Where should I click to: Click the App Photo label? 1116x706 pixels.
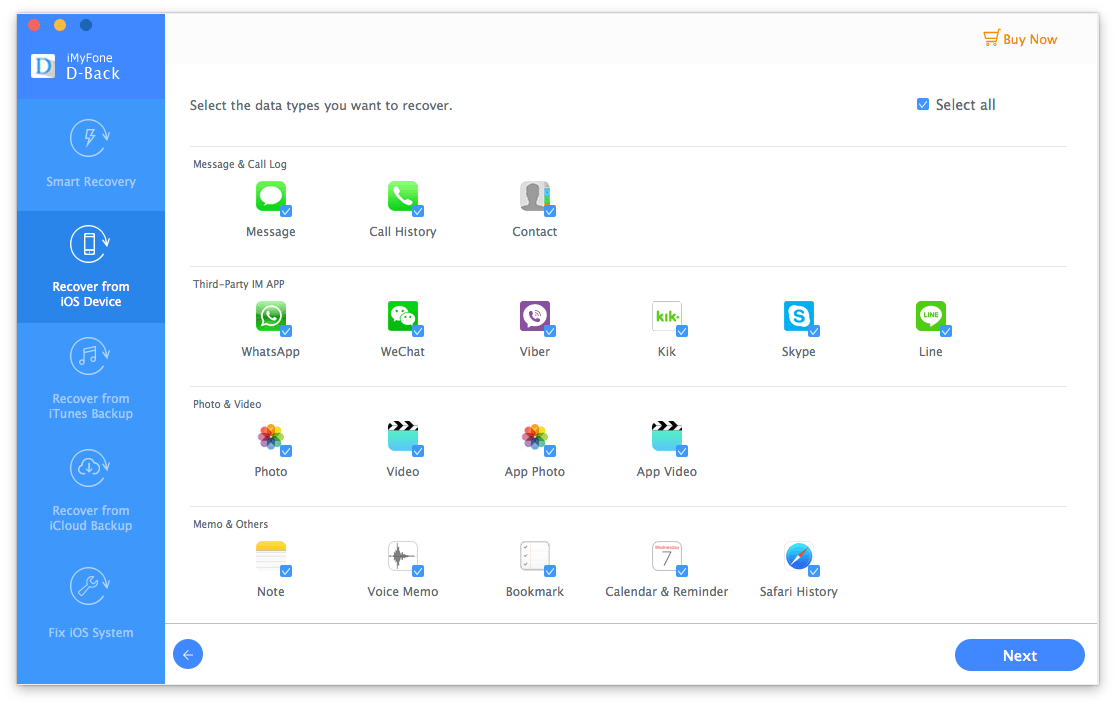535,472
